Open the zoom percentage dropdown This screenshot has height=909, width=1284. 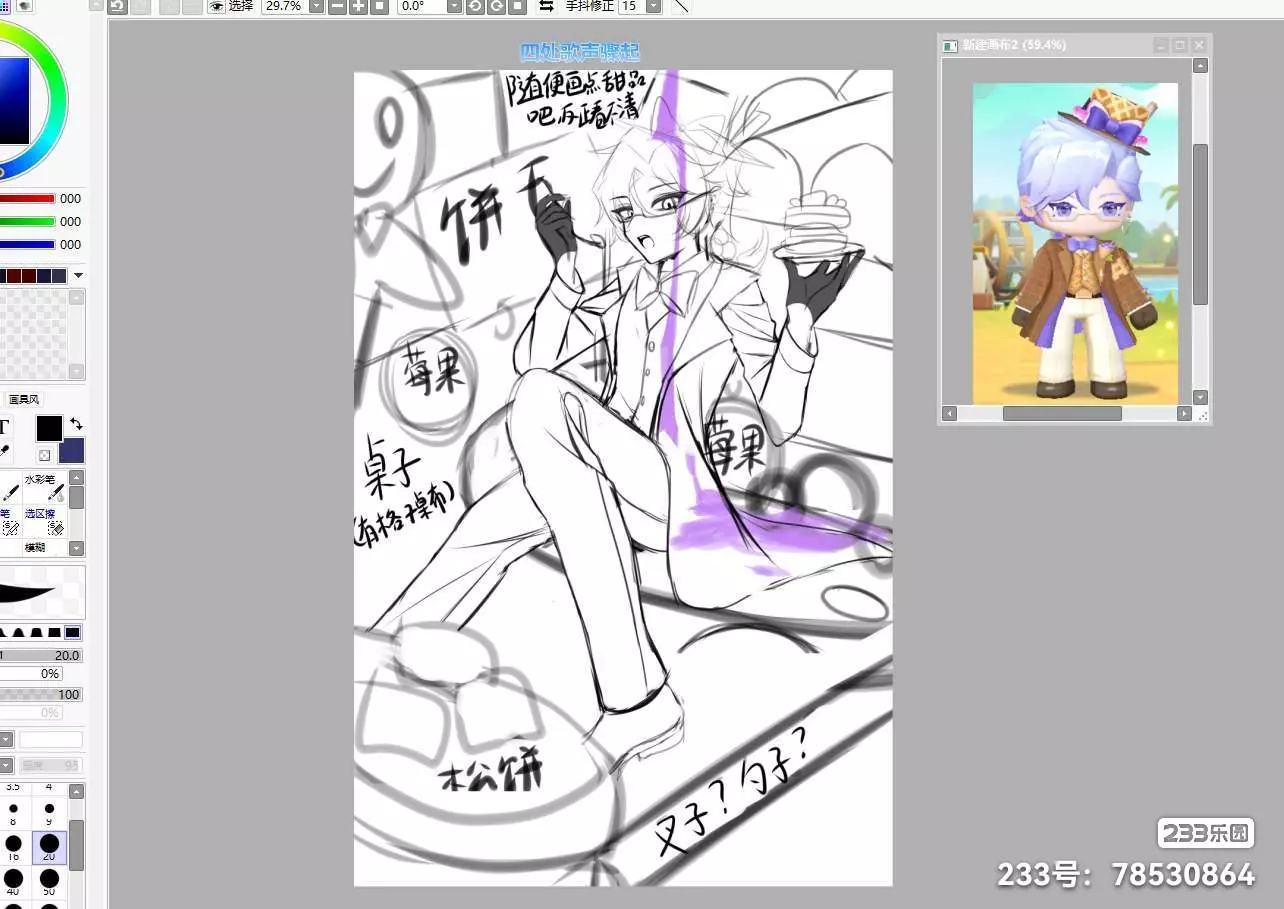[316, 6]
